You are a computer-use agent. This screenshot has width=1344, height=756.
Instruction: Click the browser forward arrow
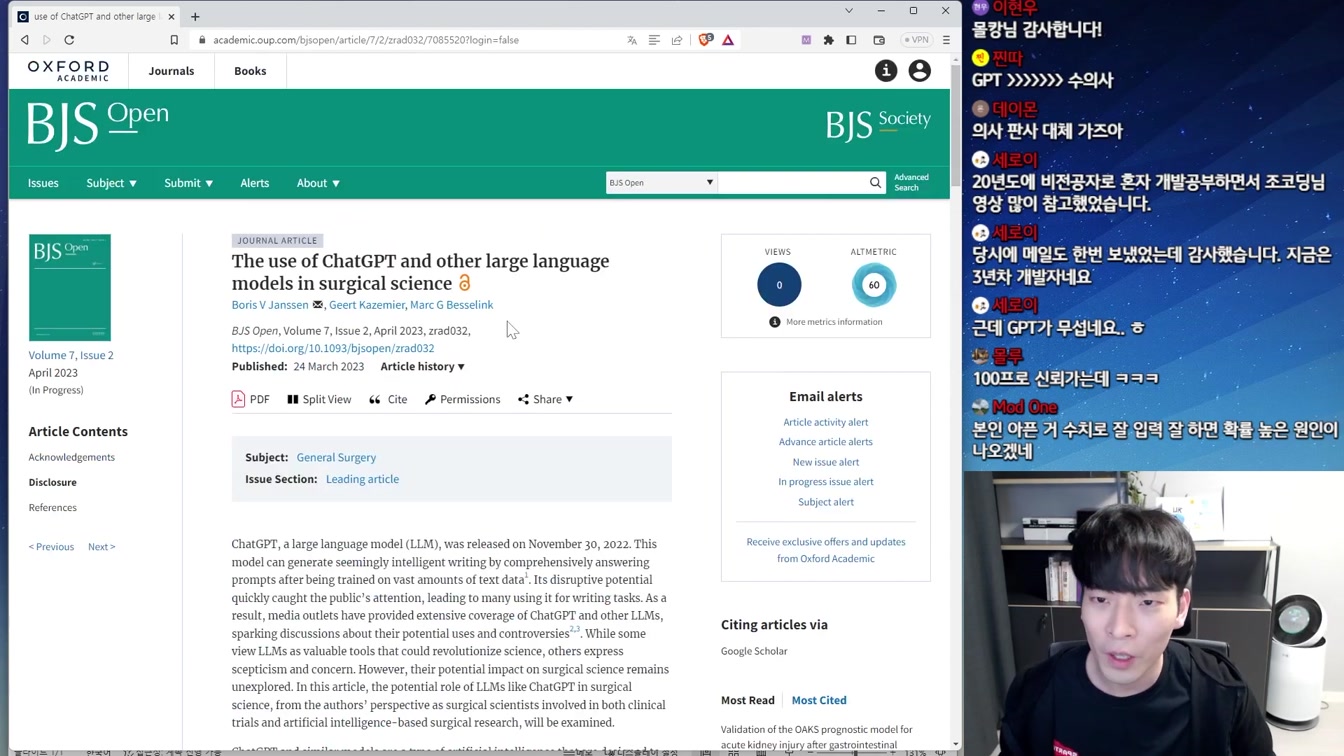click(x=46, y=40)
